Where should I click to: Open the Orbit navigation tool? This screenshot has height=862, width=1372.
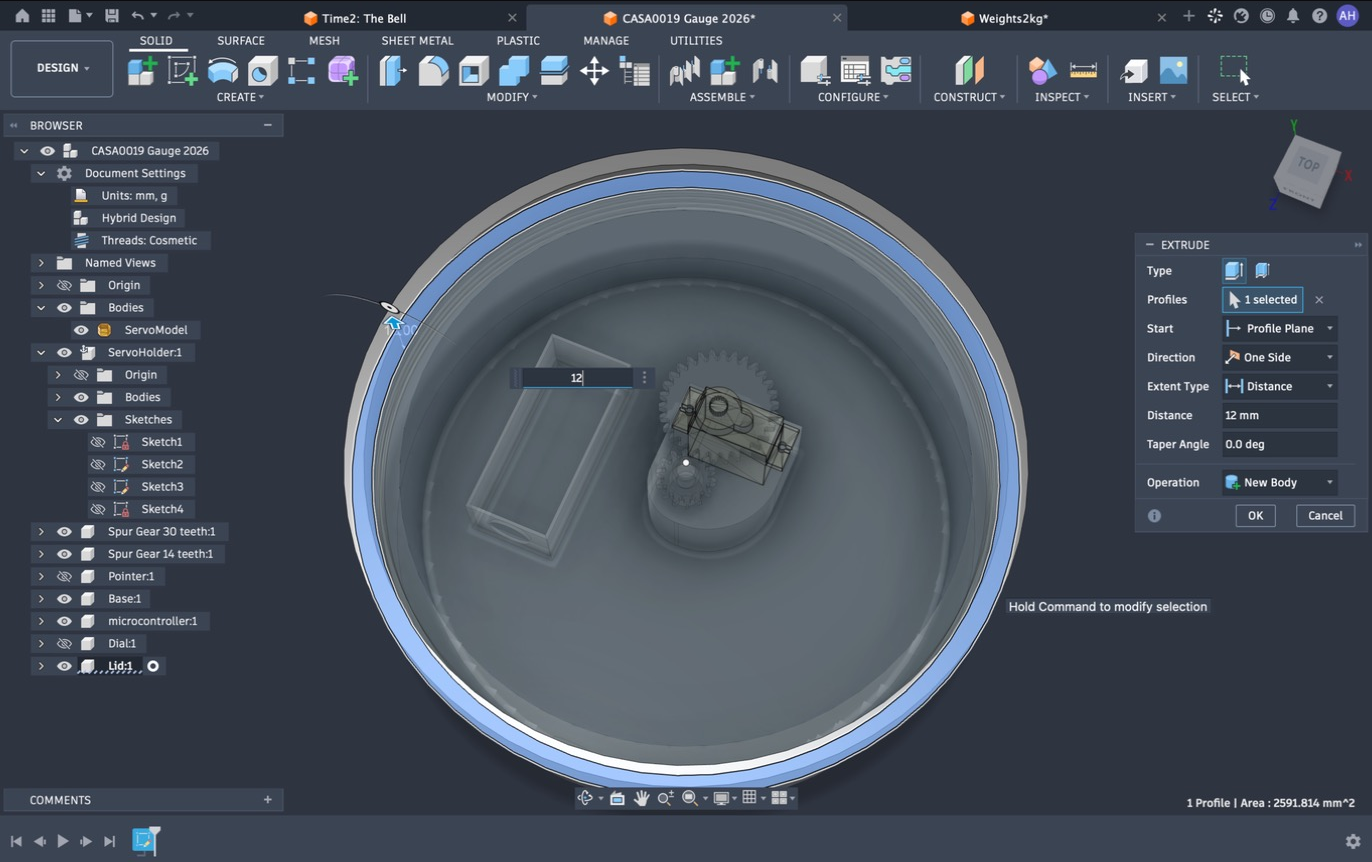pos(586,798)
